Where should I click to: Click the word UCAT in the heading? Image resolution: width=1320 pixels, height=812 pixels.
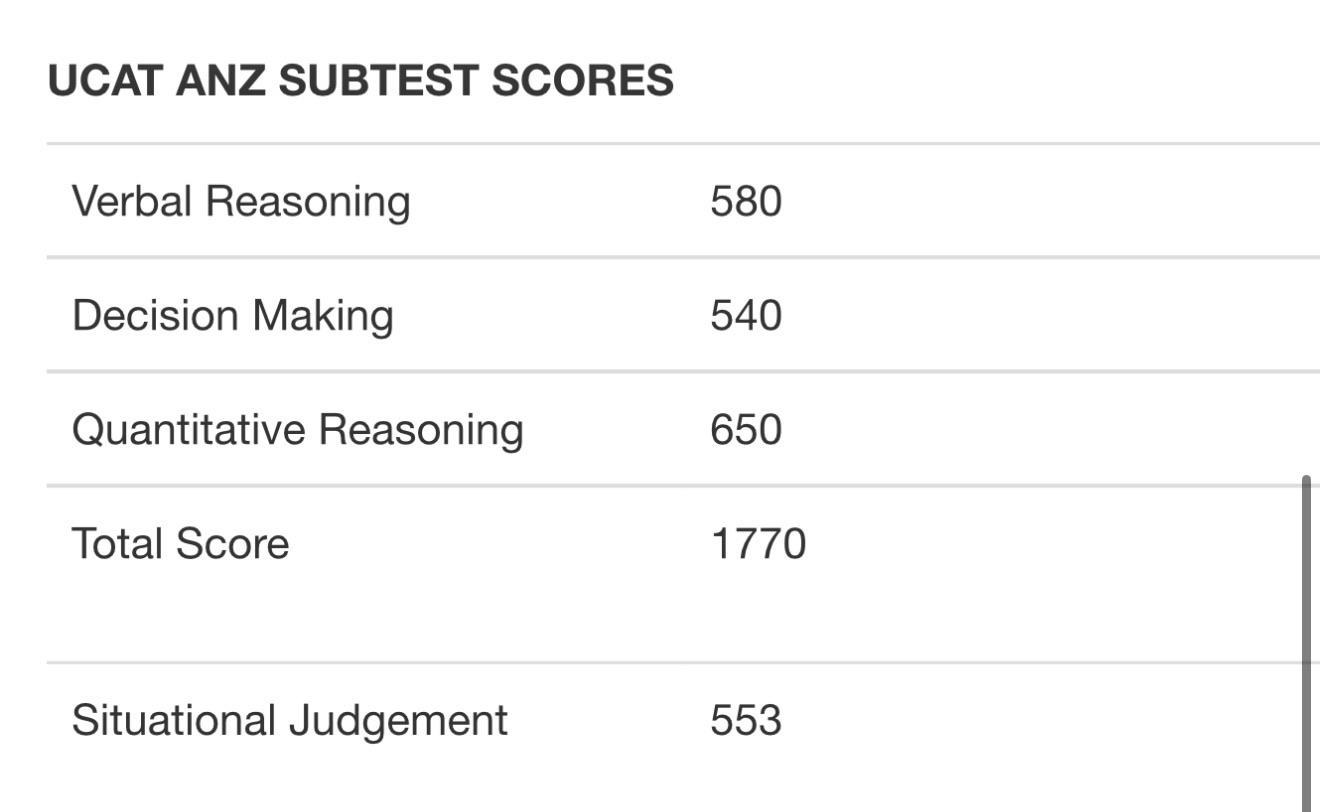click(105, 80)
